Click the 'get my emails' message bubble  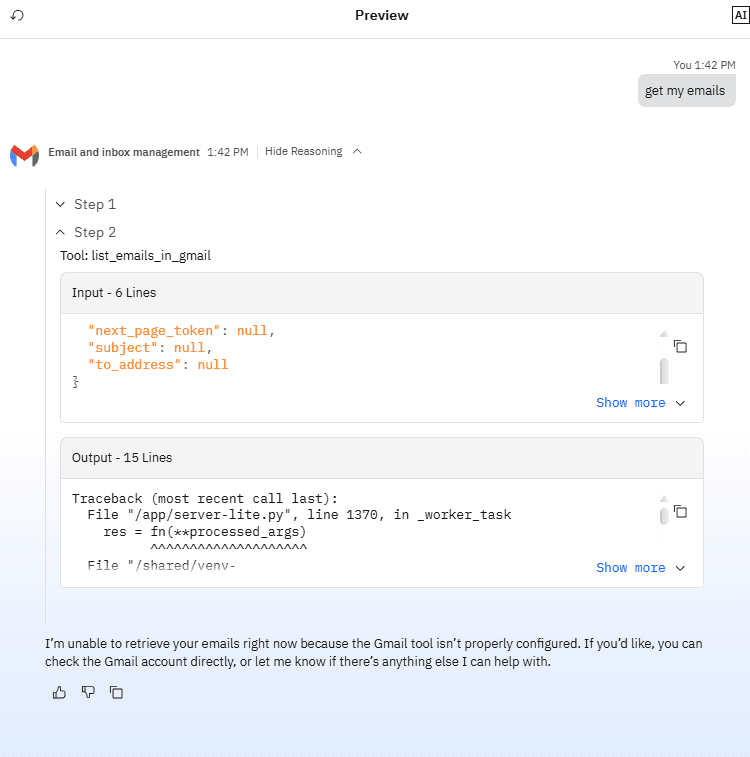[686, 91]
